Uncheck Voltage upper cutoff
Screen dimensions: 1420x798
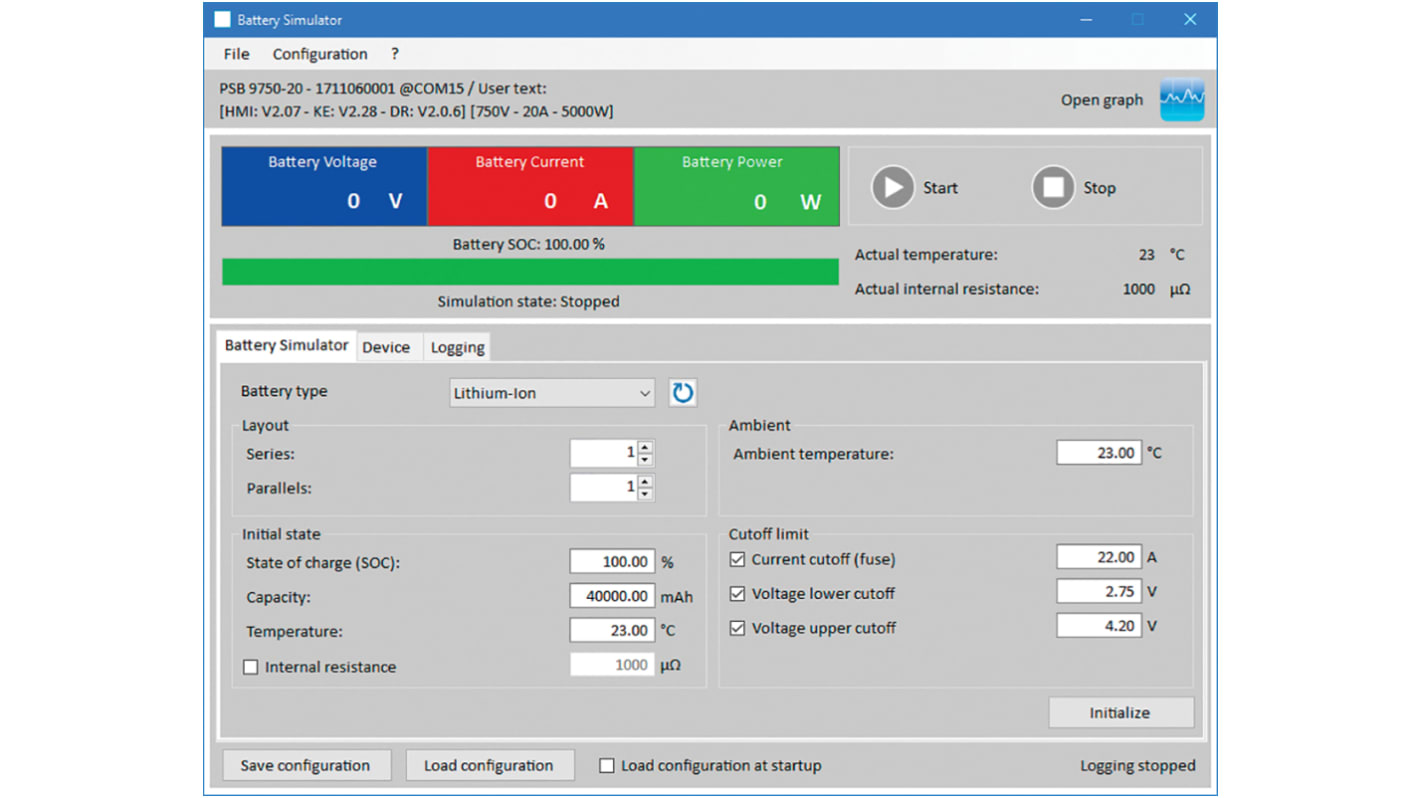tap(737, 628)
